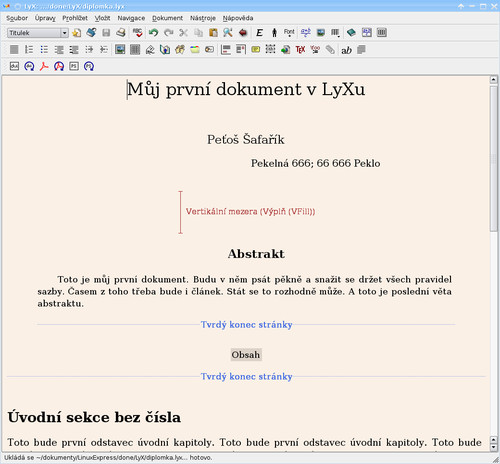Run the ABC spellcheck tool

(137, 33)
